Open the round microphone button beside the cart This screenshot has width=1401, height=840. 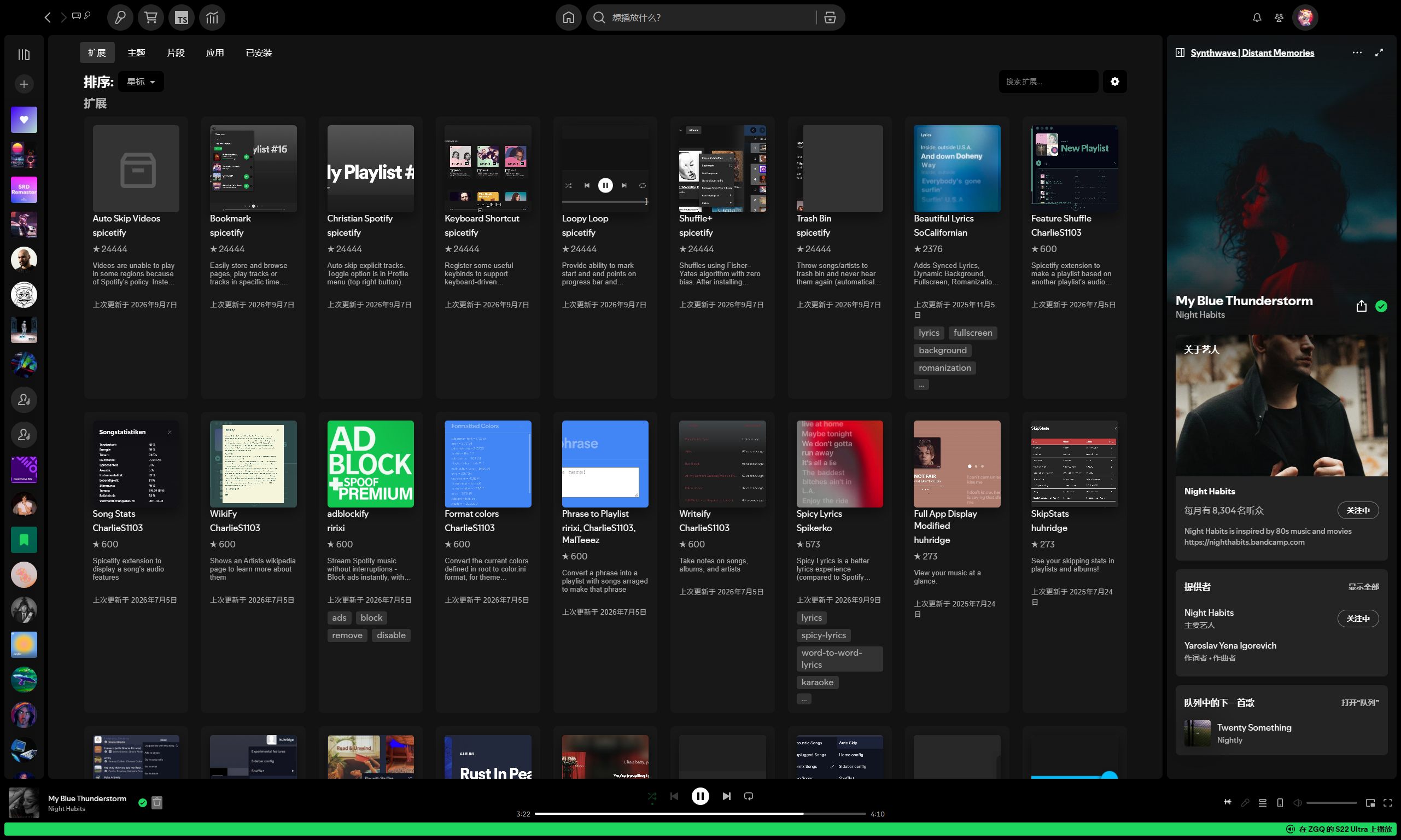(120, 17)
